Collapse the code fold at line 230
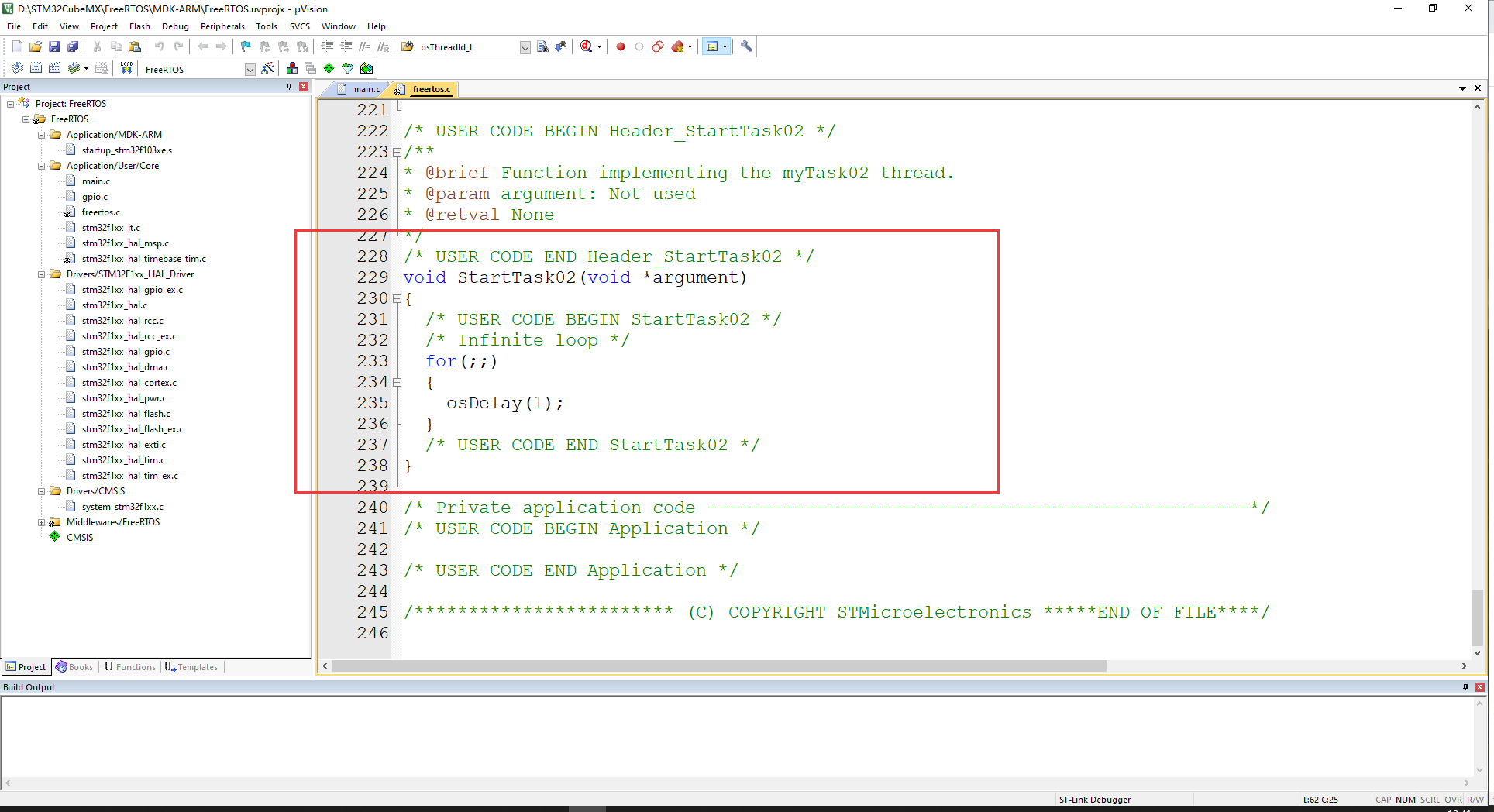 (397, 299)
